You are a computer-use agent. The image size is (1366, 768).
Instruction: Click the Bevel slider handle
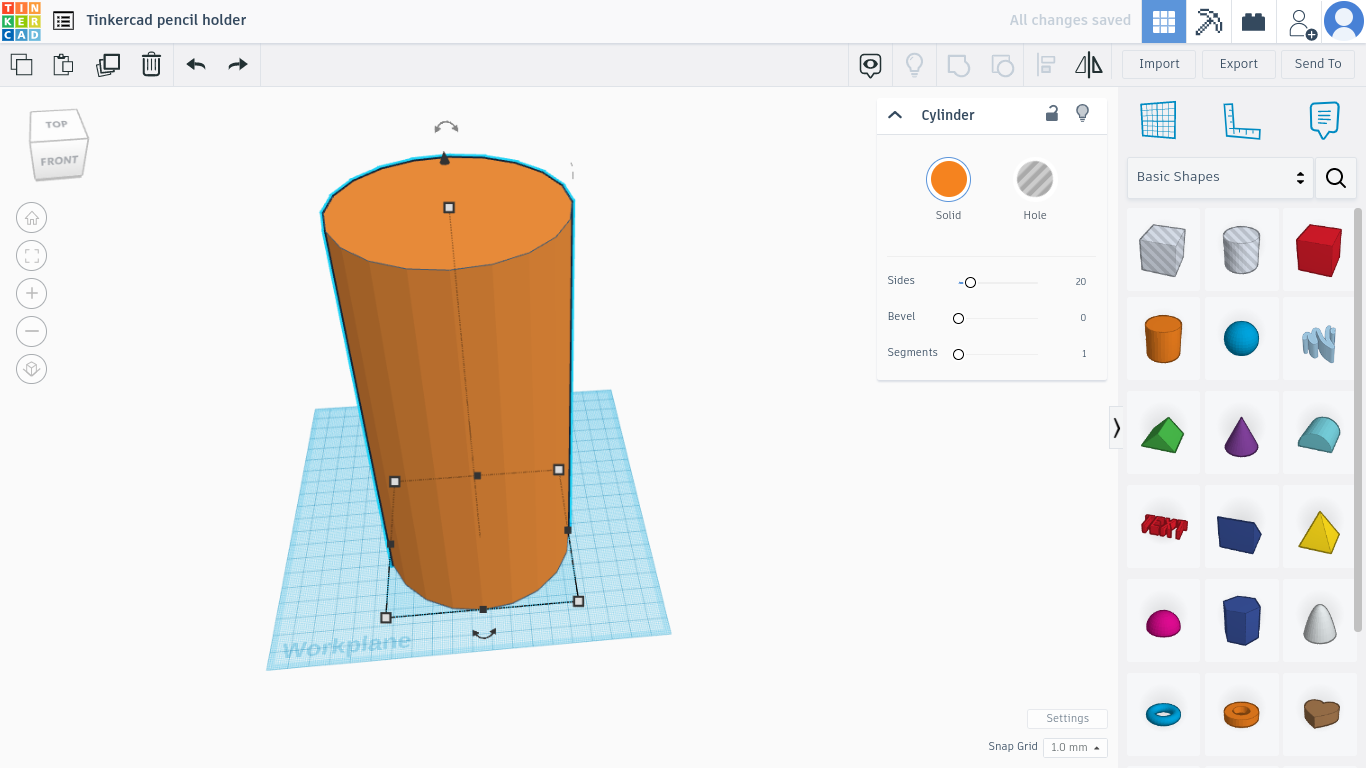pos(958,319)
